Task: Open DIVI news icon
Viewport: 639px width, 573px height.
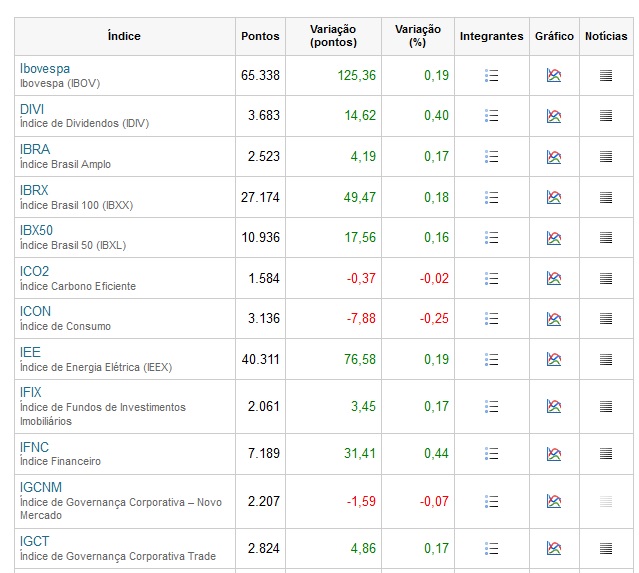Action: tap(606, 116)
